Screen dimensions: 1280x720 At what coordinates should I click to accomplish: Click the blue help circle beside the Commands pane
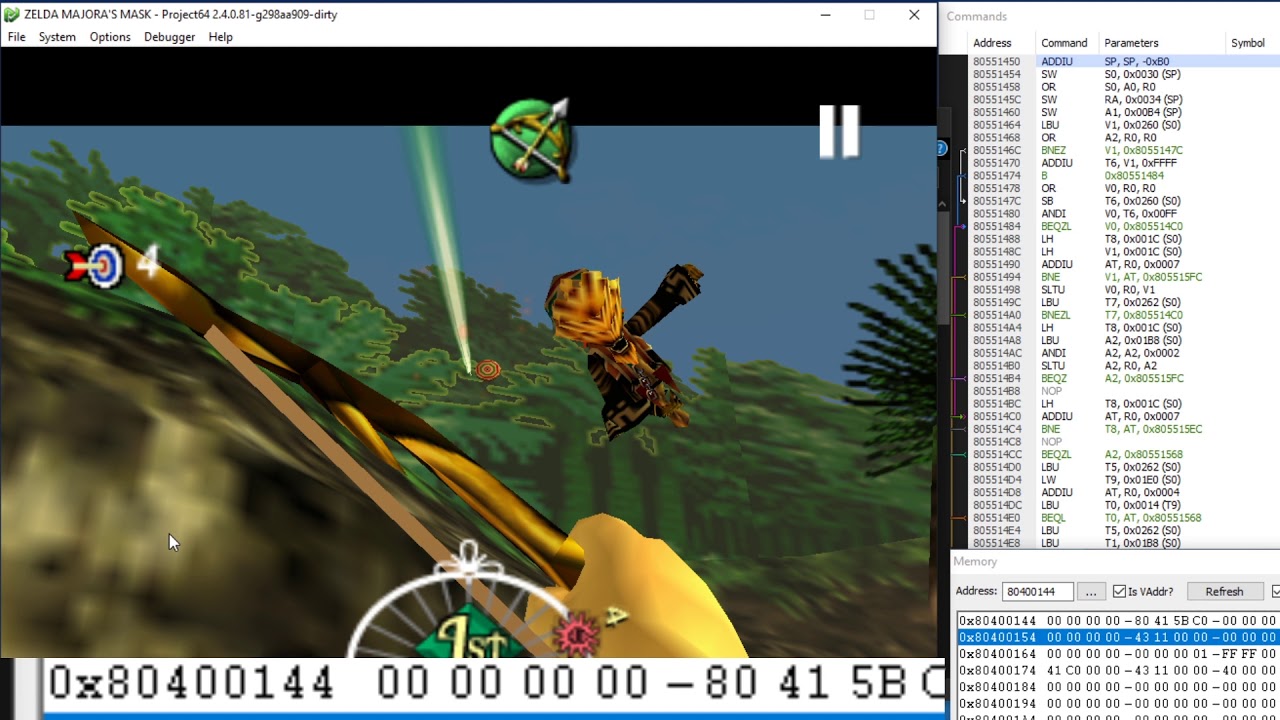(941, 149)
